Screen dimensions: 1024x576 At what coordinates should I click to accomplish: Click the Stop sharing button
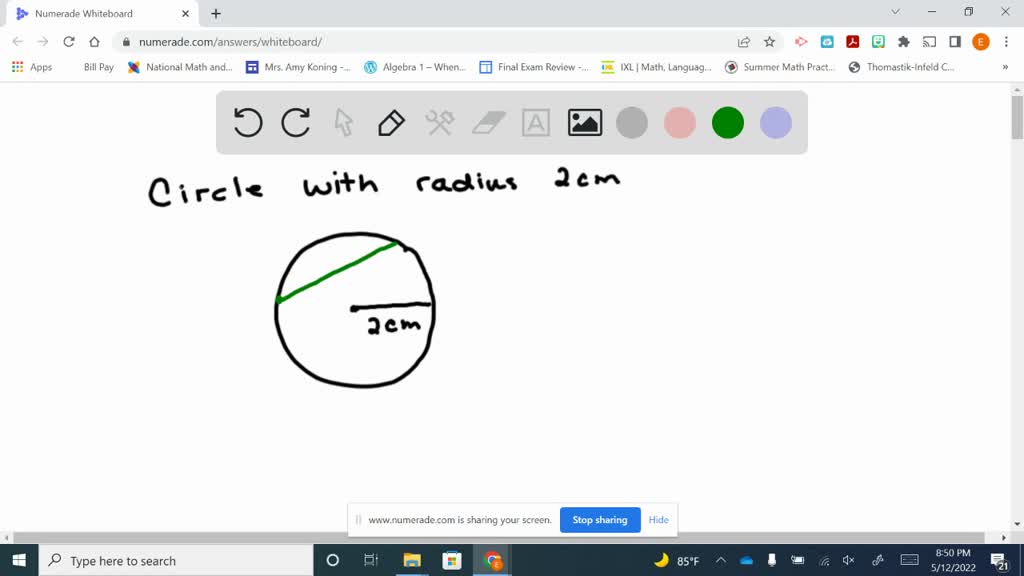[x=600, y=520]
